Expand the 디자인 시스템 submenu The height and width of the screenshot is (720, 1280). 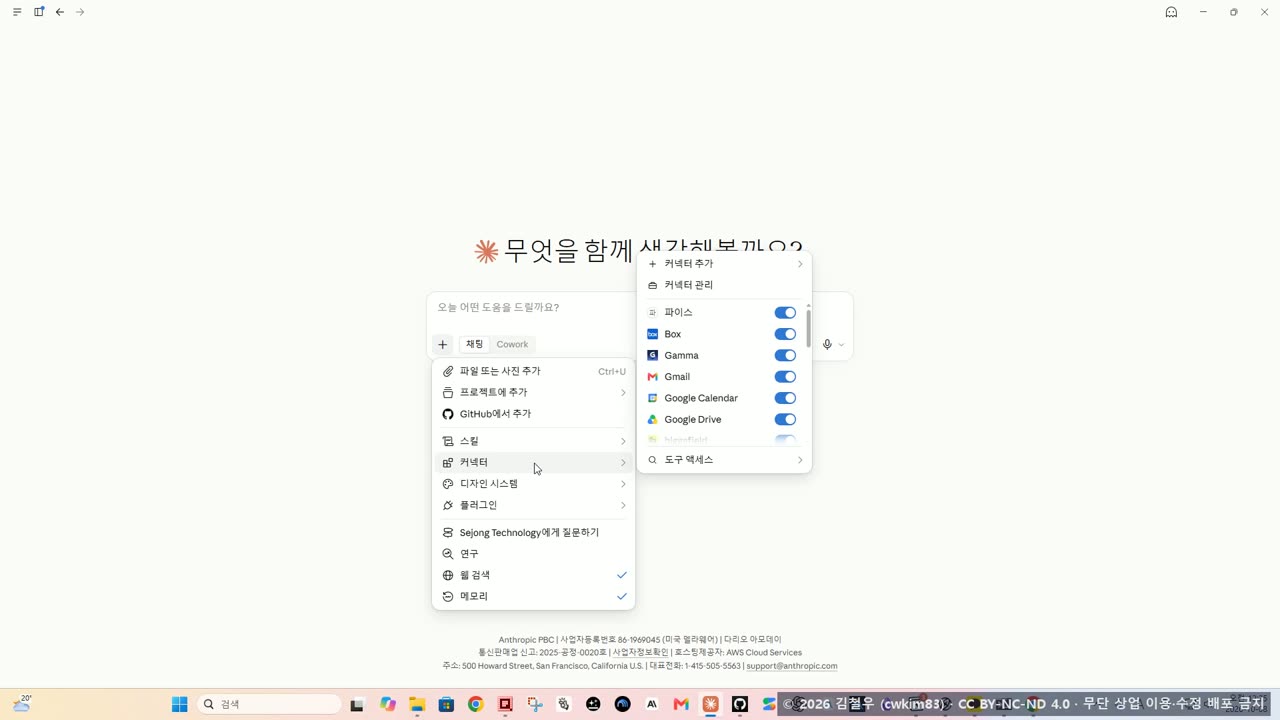(534, 484)
